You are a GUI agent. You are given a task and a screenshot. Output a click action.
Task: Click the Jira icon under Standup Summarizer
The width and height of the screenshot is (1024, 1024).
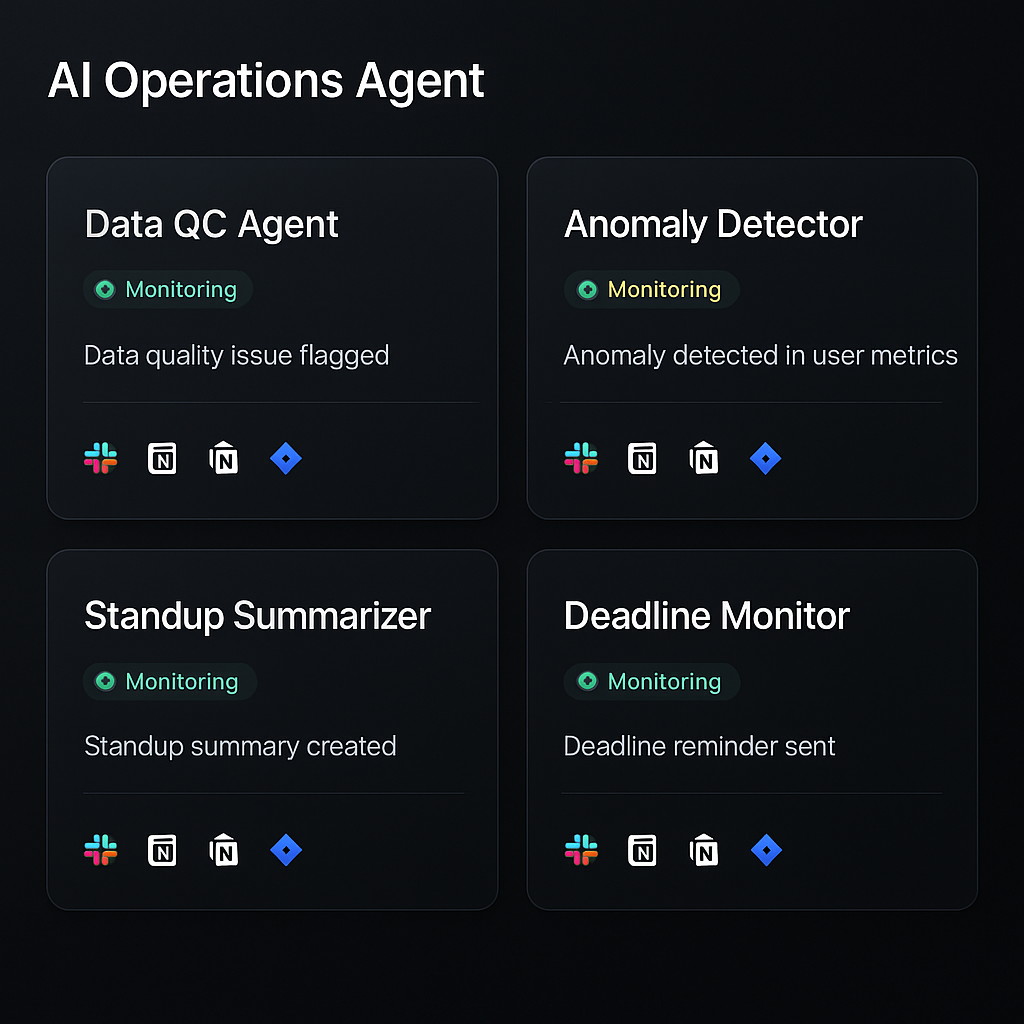tap(286, 850)
